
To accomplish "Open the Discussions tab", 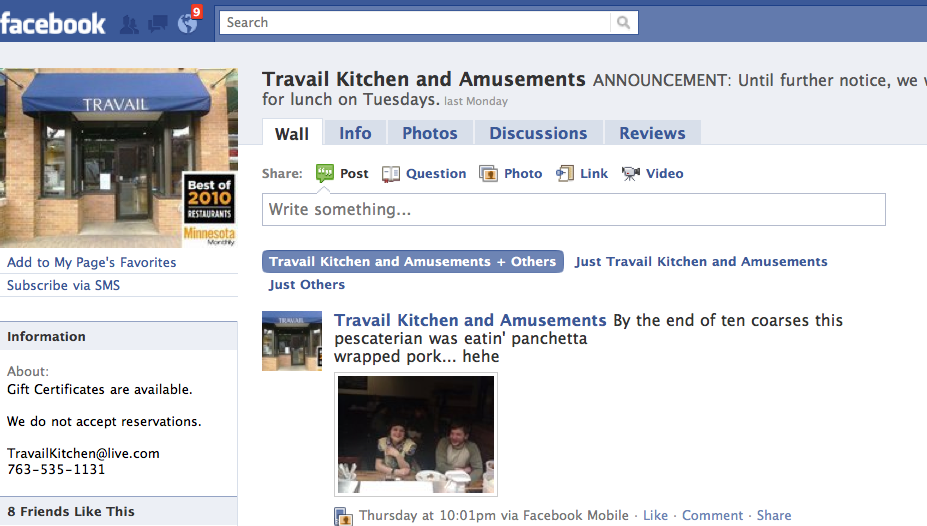I will pyautogui.click(x=538, y=133).
